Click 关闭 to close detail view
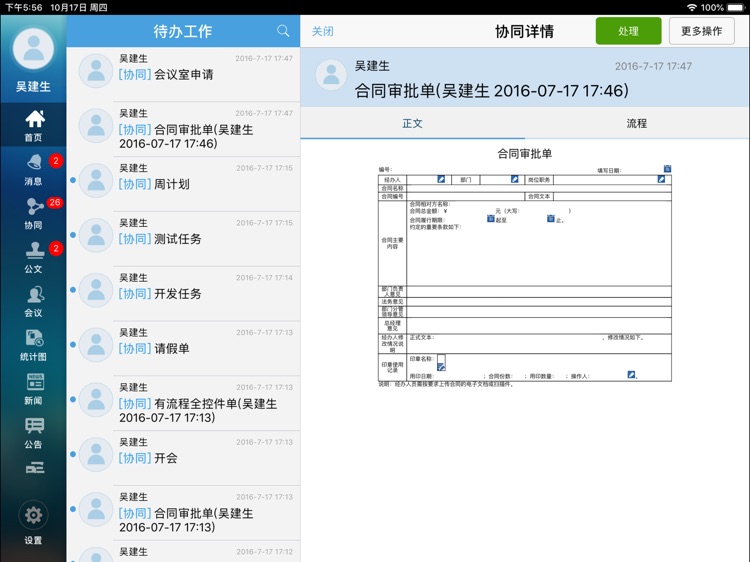750x562 pixels. click(x=323, y=31)
